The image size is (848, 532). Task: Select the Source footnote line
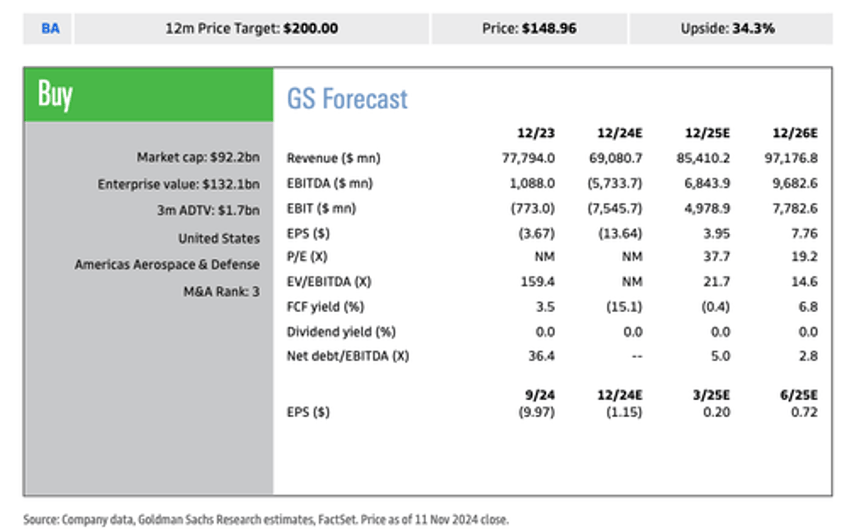click(266, 520)
